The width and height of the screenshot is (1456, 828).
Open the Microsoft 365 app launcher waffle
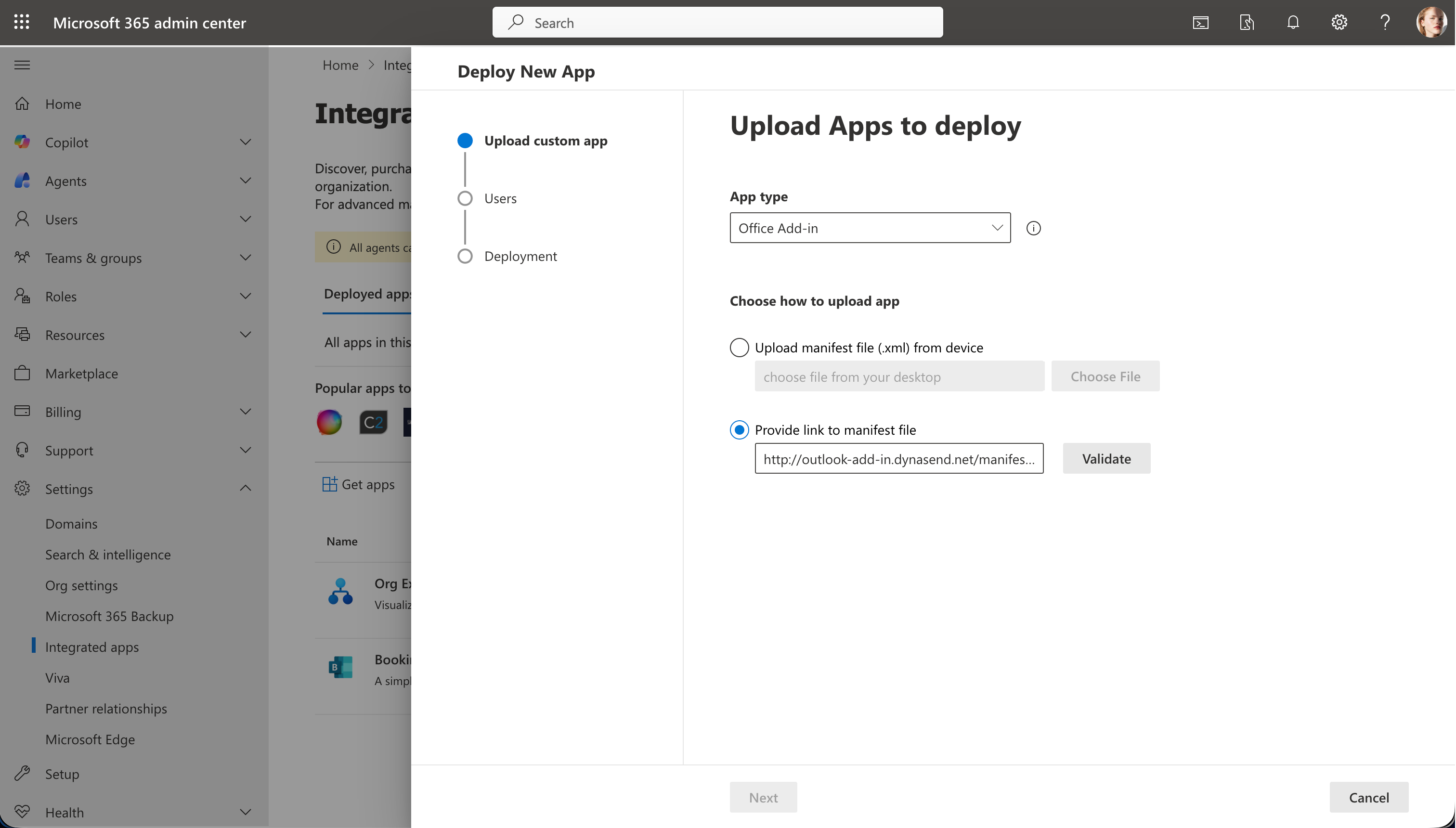[x=22, y=22]
